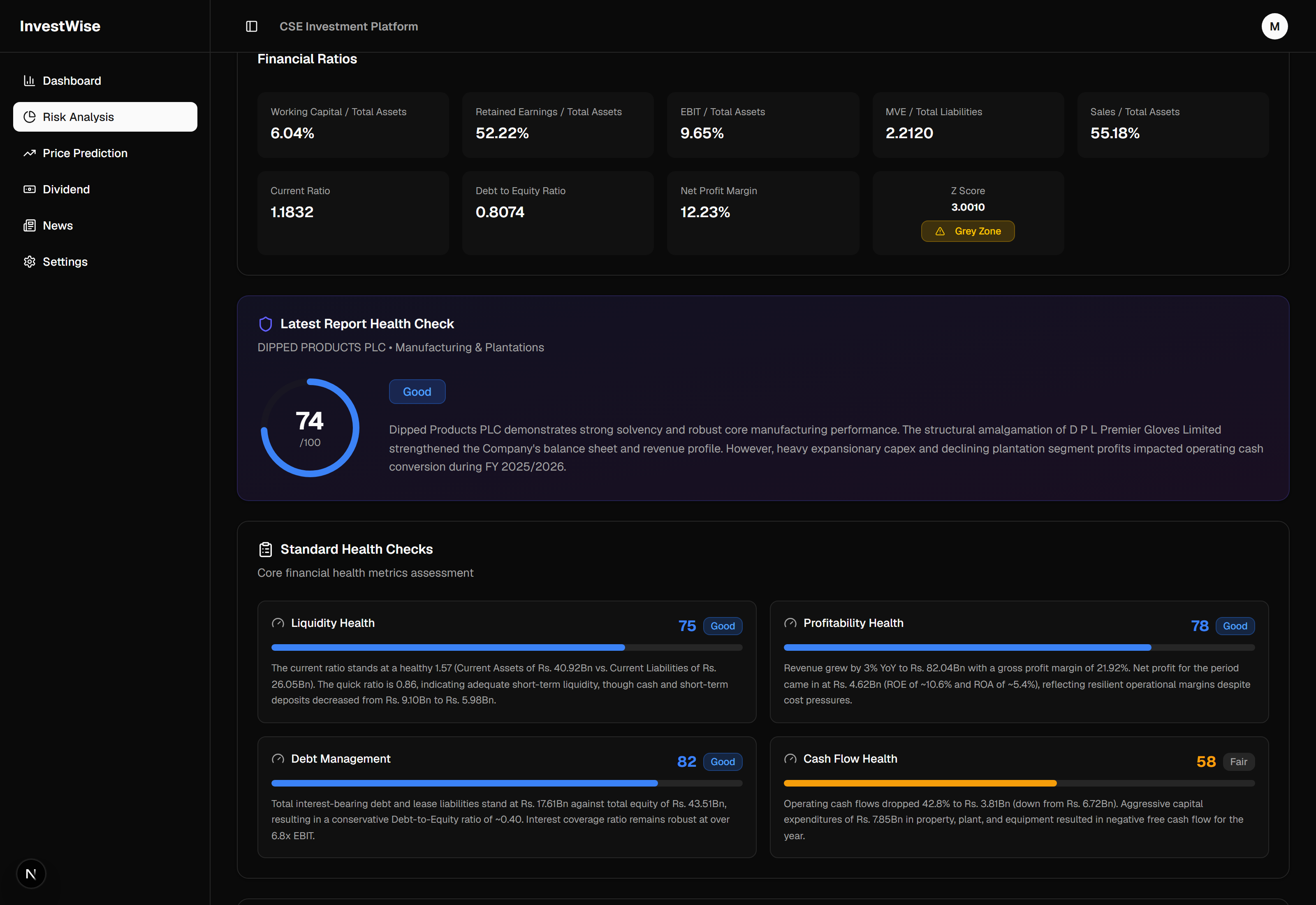Click the Fair badge on Cash Flow Health
This screenshot has height=905, width=1316.
pyautogui.click(x=1238, y=762)
